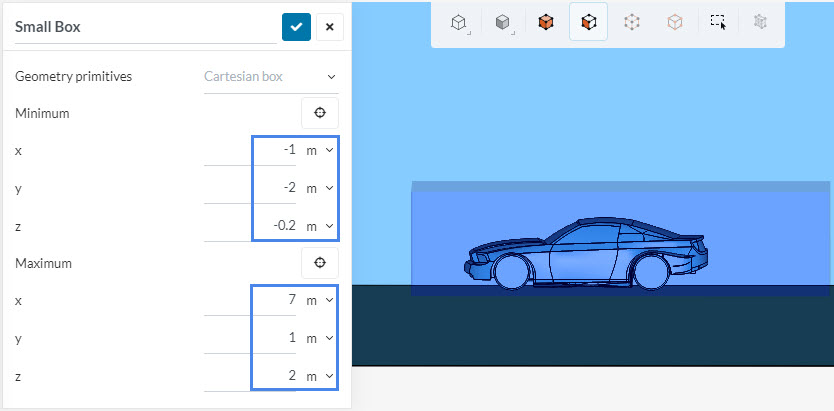834x411 pixels.
Task: Open unit dropdown for Maximum z
Action: (319, 376)
